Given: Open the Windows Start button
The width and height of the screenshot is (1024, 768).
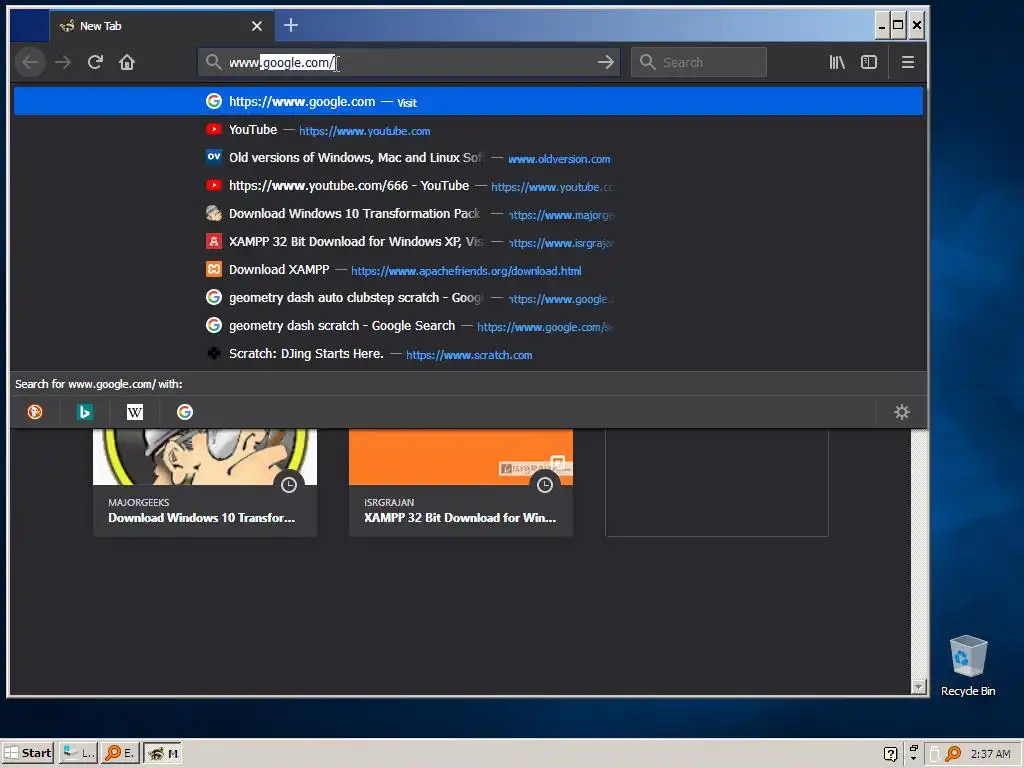Looking at the screenshot, I should click(27, 753).
